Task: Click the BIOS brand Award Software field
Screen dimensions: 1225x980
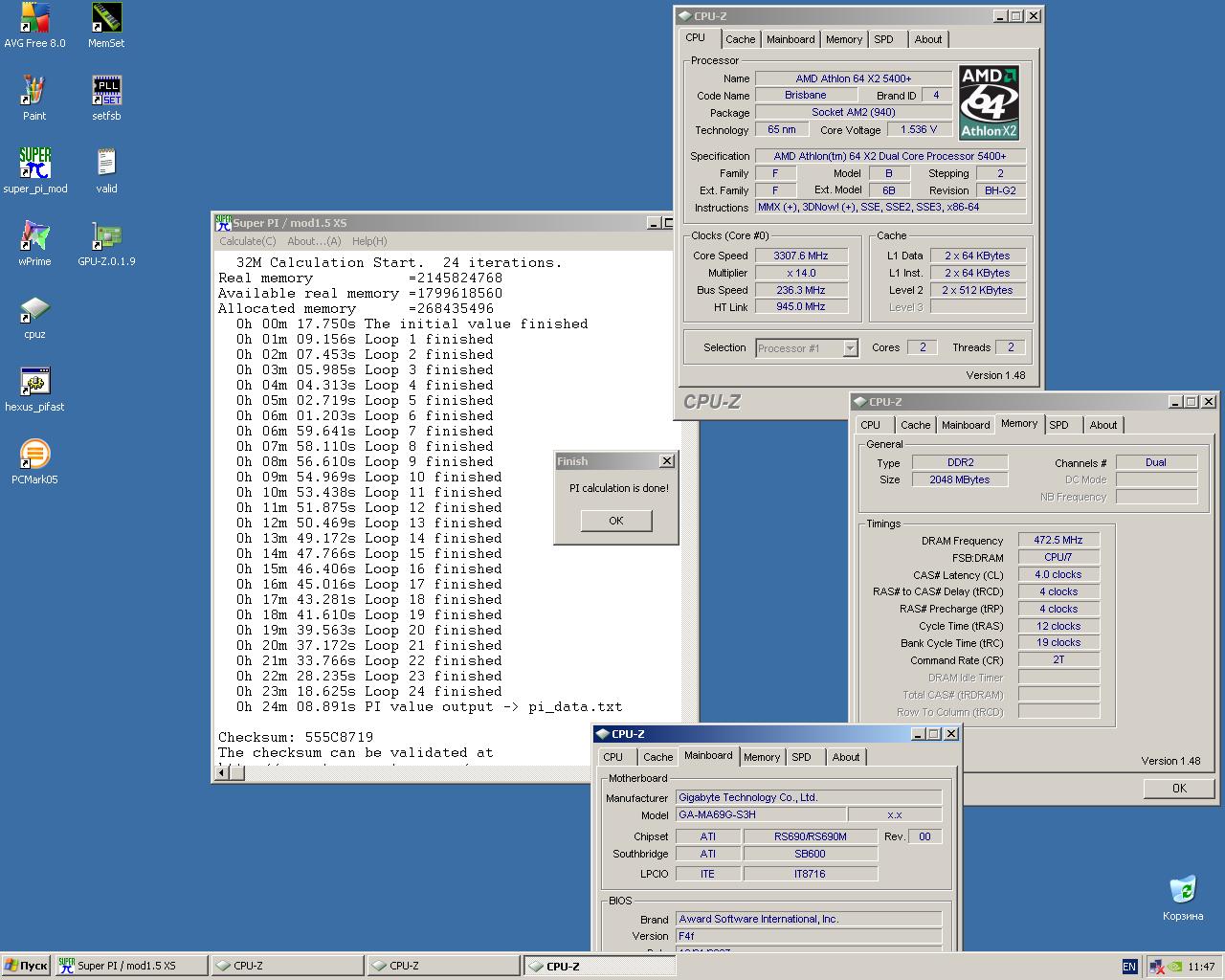Action: 809,919
